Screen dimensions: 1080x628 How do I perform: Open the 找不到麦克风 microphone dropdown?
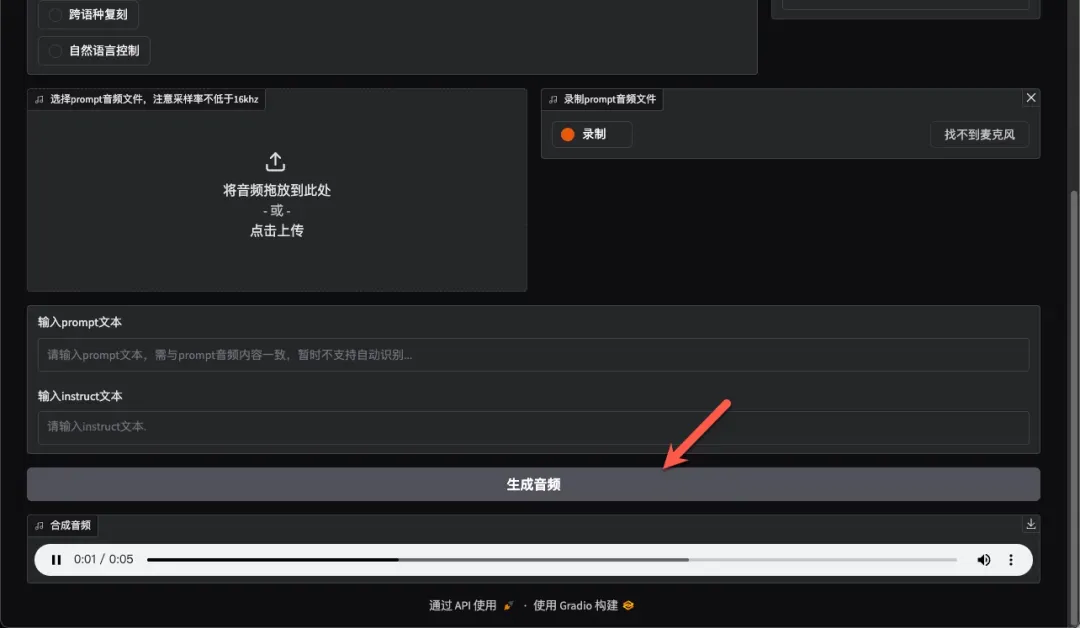click(979, 134)
